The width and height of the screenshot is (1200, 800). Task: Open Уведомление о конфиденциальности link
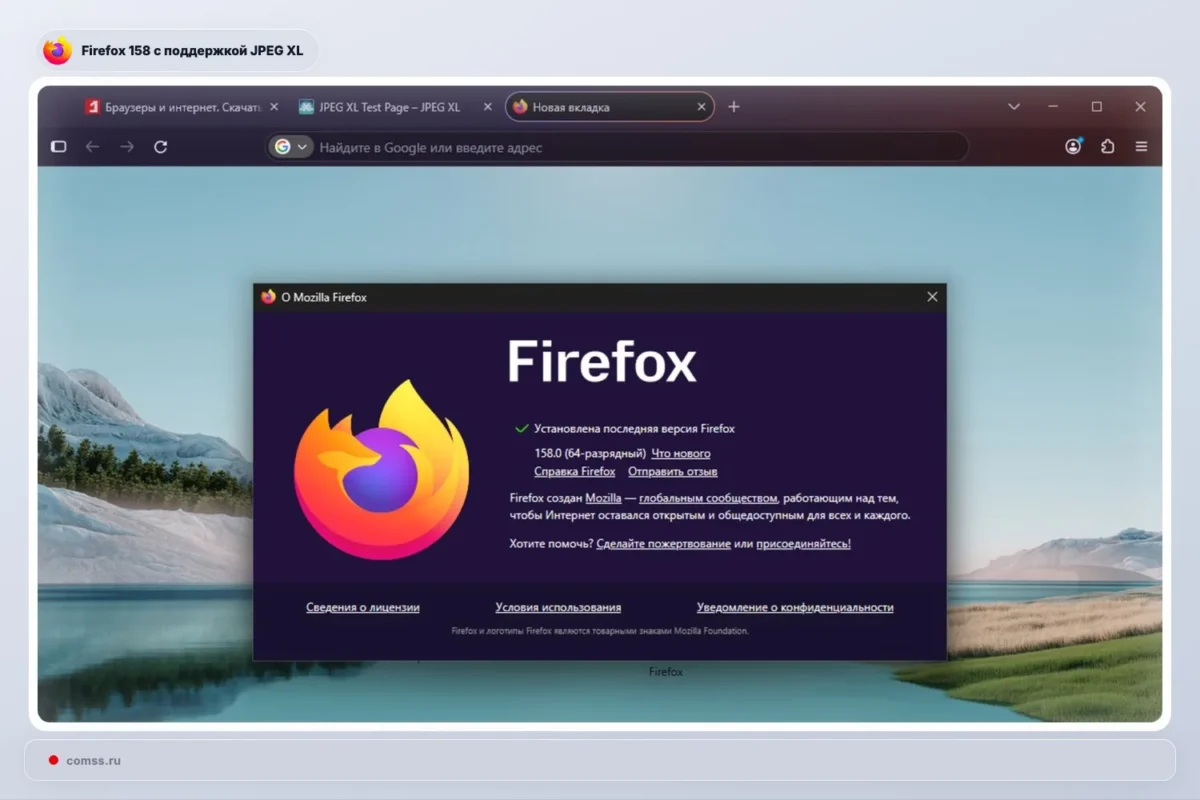pyautogui.click(x=795, y=607)
